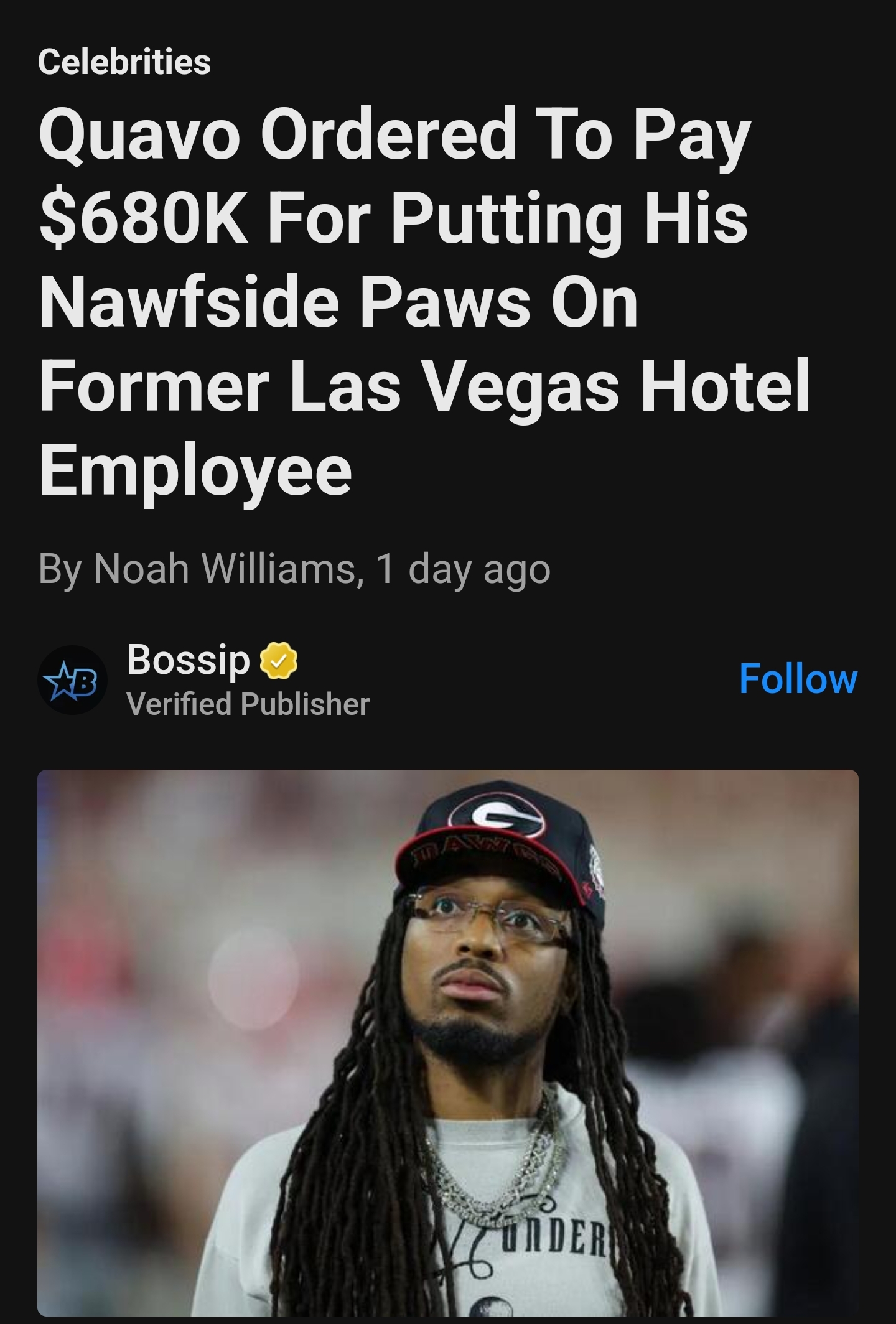Select the Verified Publisher label
This screenshot has height=1324, width=896.
(248, 704)
